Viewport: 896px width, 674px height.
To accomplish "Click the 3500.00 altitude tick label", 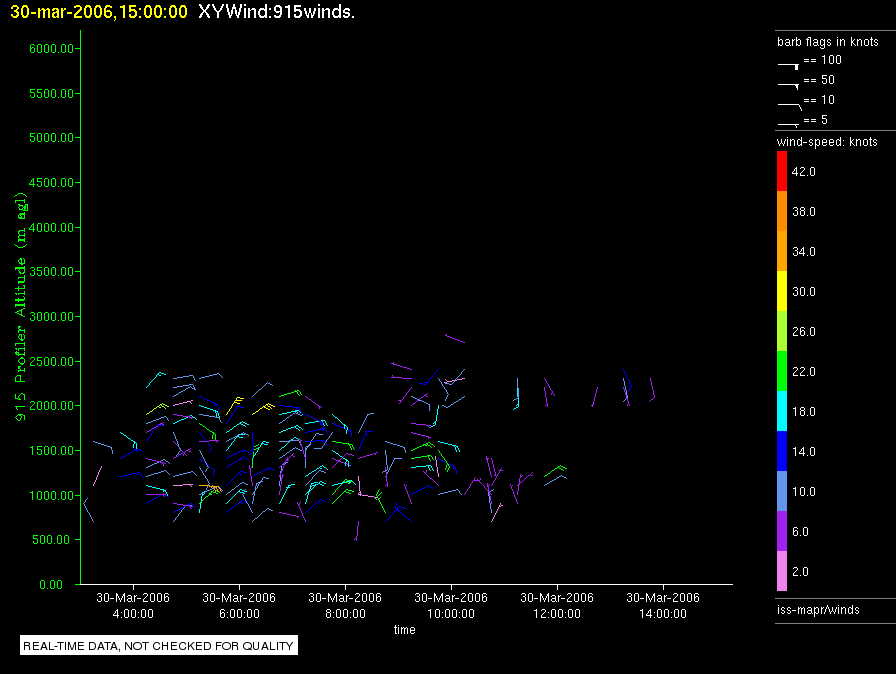I will [51, 271].
